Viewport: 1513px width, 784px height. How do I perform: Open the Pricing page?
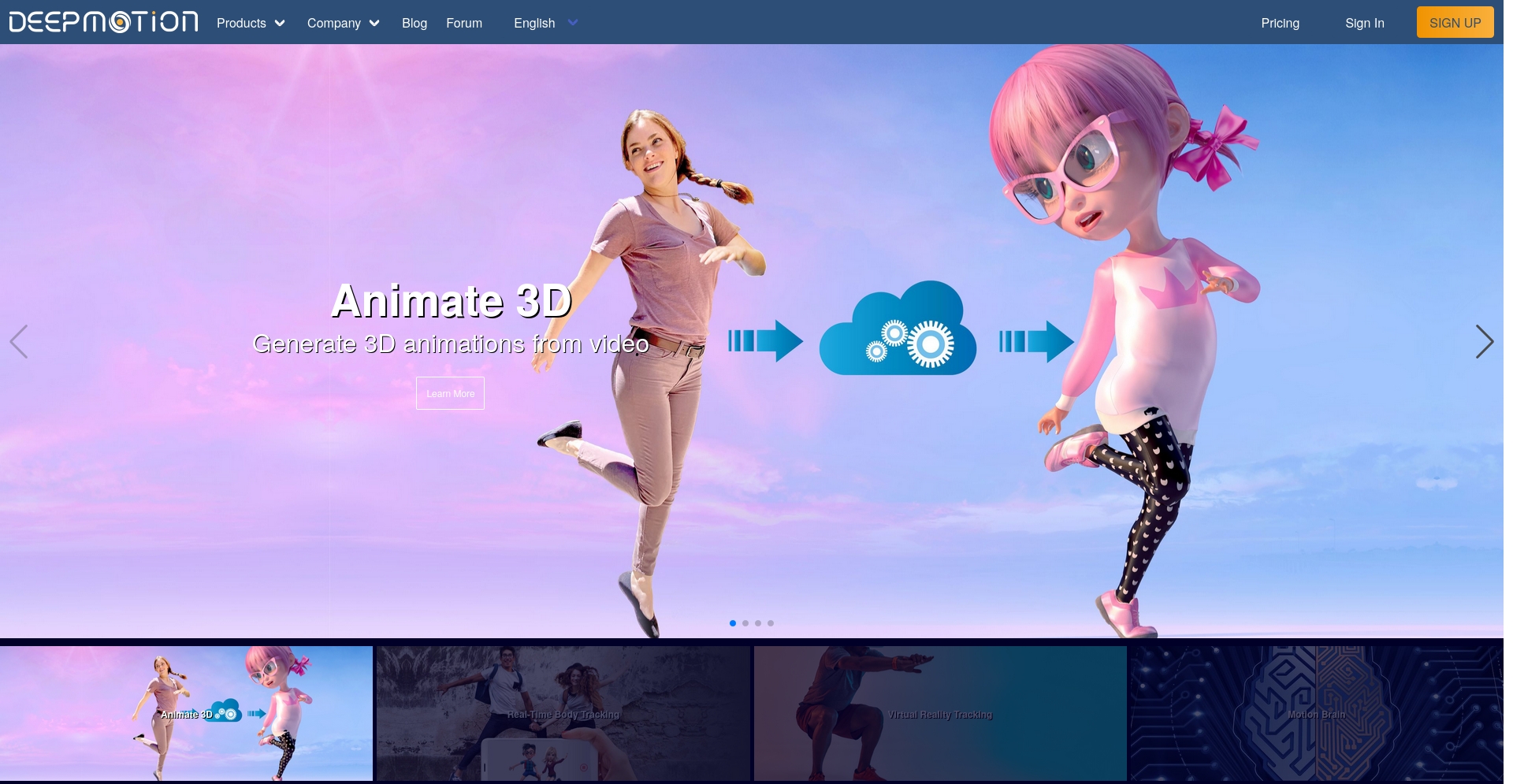tap(1280, 24)
